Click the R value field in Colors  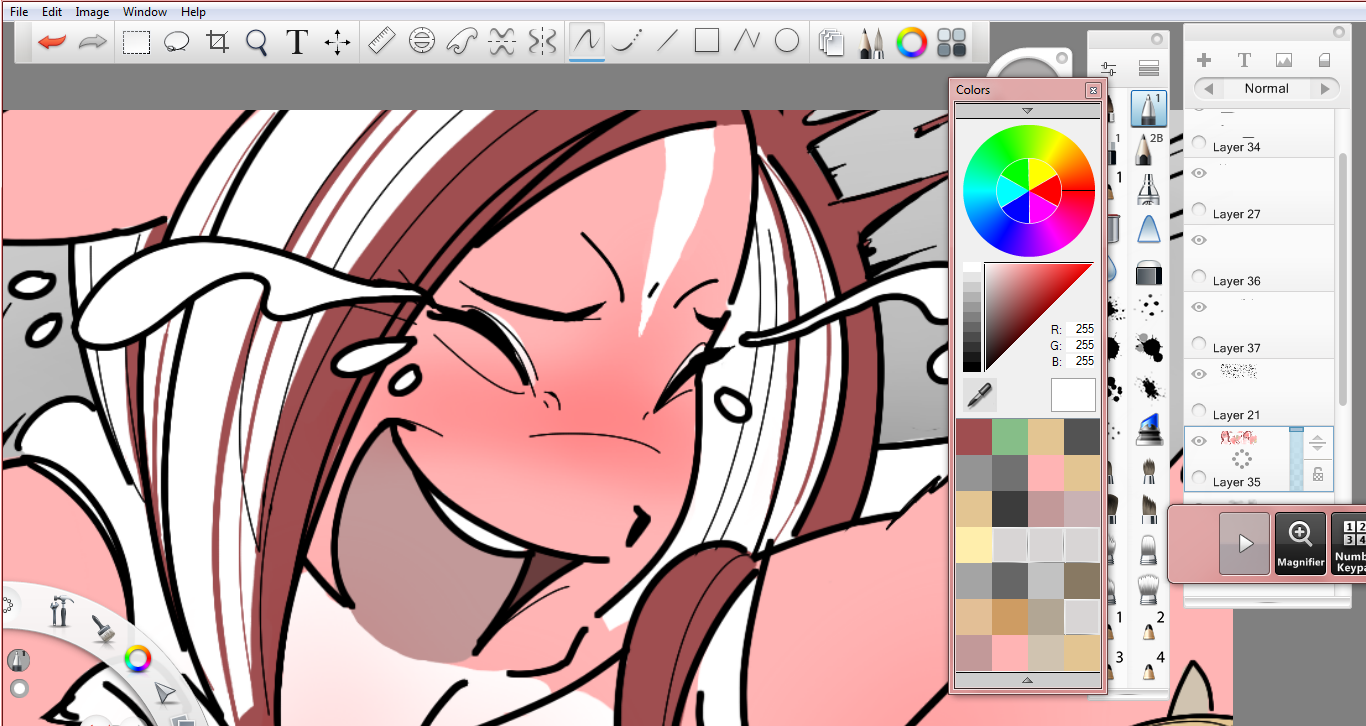pyautogui.click(x=1081, y=329)
